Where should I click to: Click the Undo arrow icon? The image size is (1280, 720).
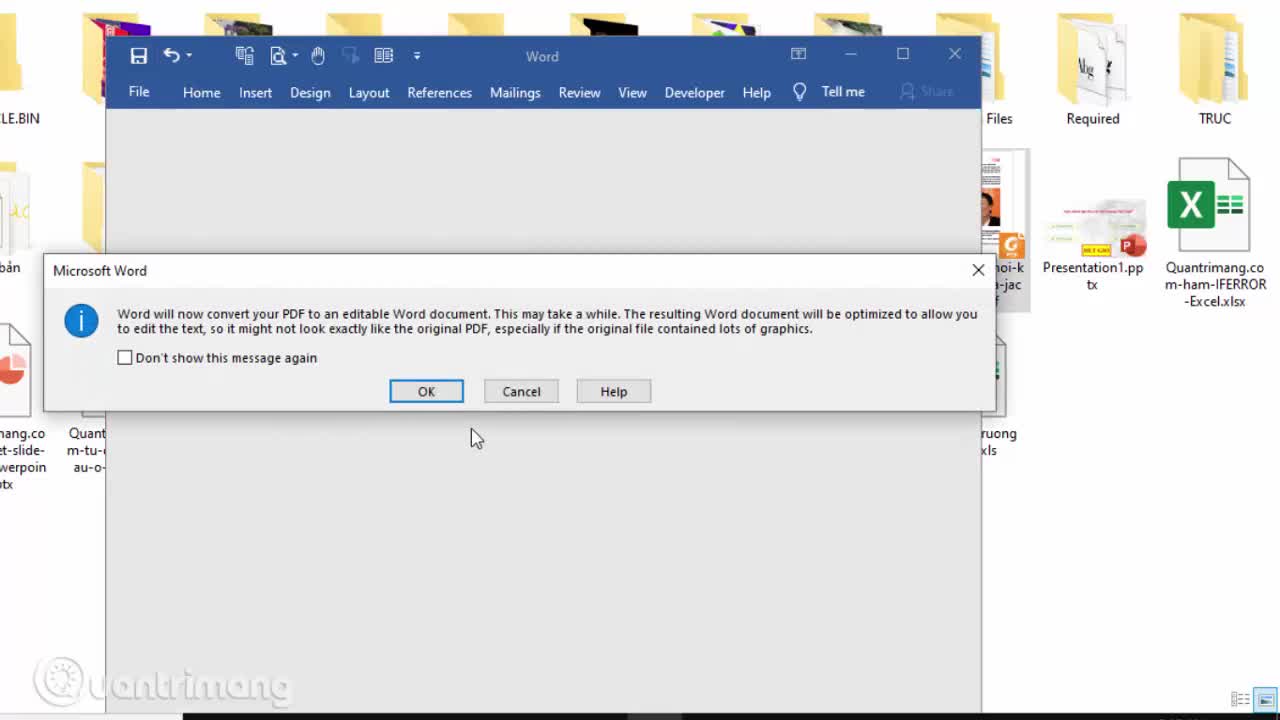pyautogui.click(x=171, y=56)
